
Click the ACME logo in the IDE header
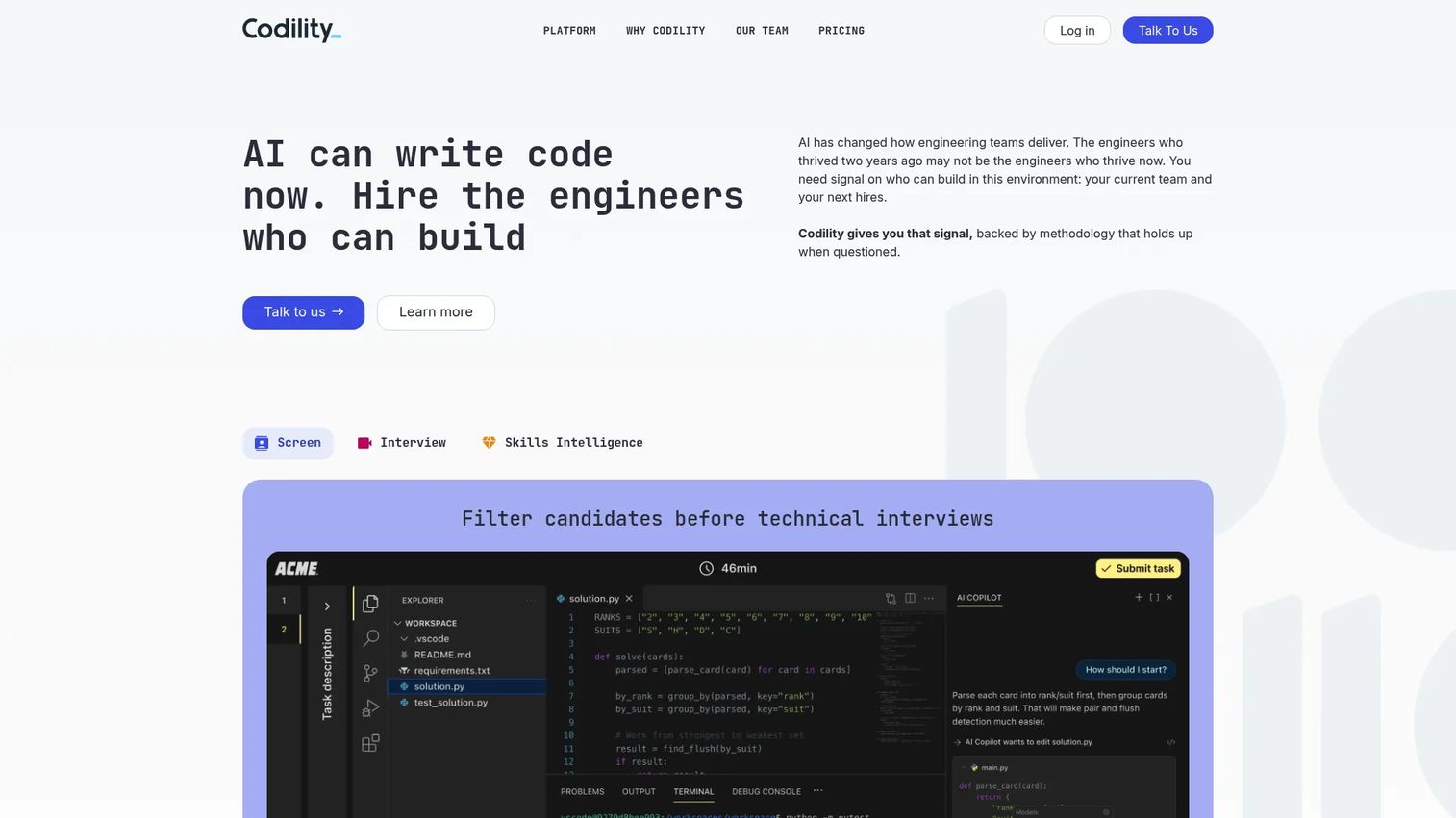(x=297, y=569)
